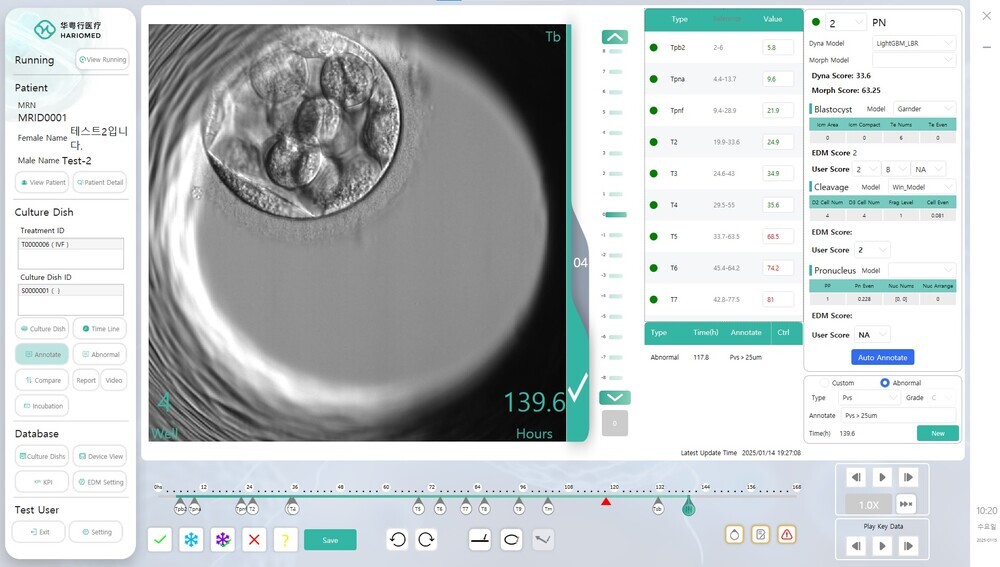
Task: Click the blue snowflake freeze icon
Action: 190,540
